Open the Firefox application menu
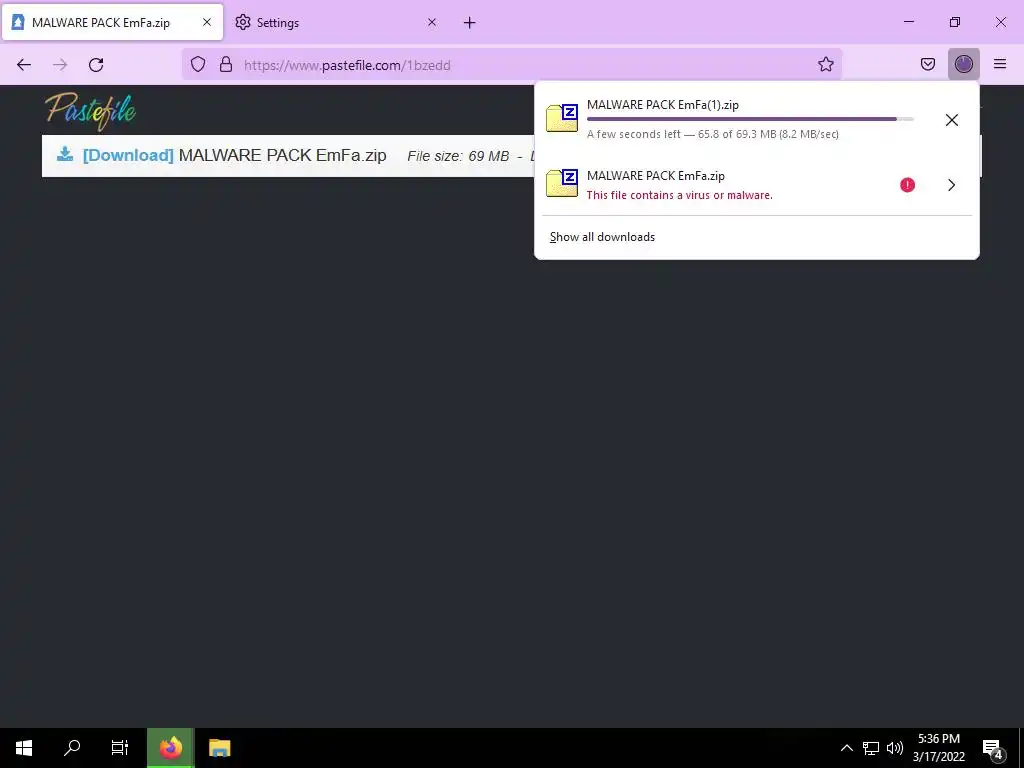This screenshot has height=768, width=1024. coord(1000,64)
